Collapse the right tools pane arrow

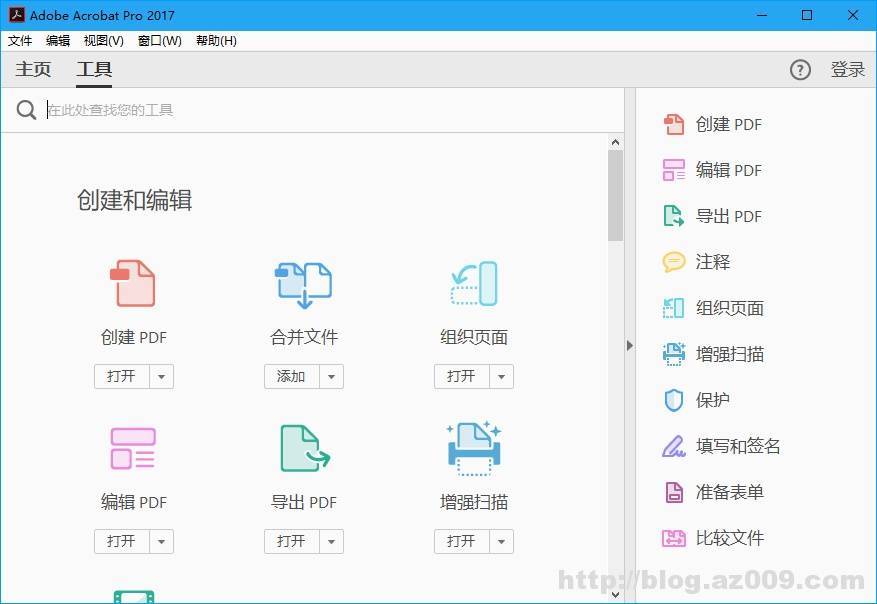tap(630, 346)
